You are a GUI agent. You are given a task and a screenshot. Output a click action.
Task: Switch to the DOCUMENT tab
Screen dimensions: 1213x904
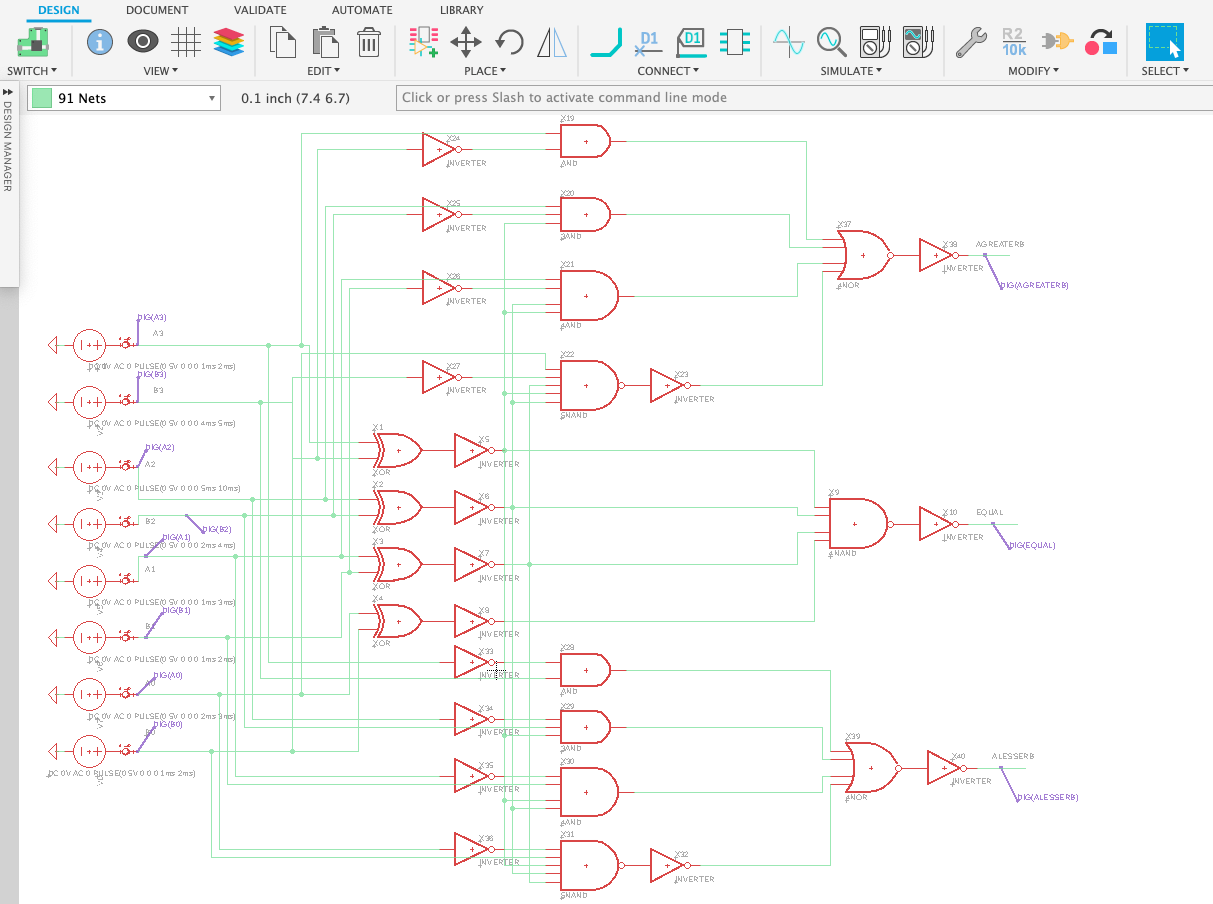coord(157,10)
